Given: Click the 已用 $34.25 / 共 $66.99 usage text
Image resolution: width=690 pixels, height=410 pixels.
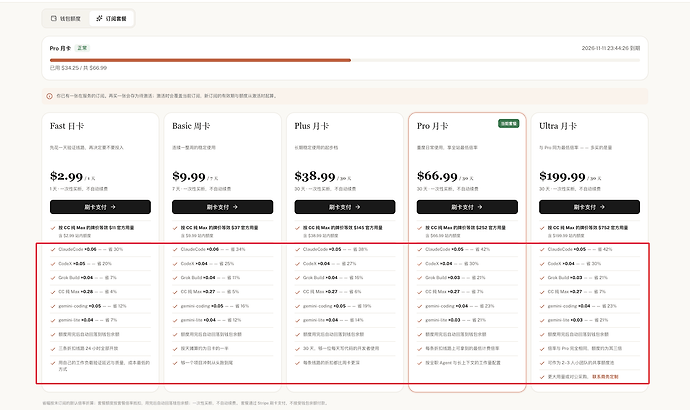Looking at the screenshot, I should (x=78, y=68).
